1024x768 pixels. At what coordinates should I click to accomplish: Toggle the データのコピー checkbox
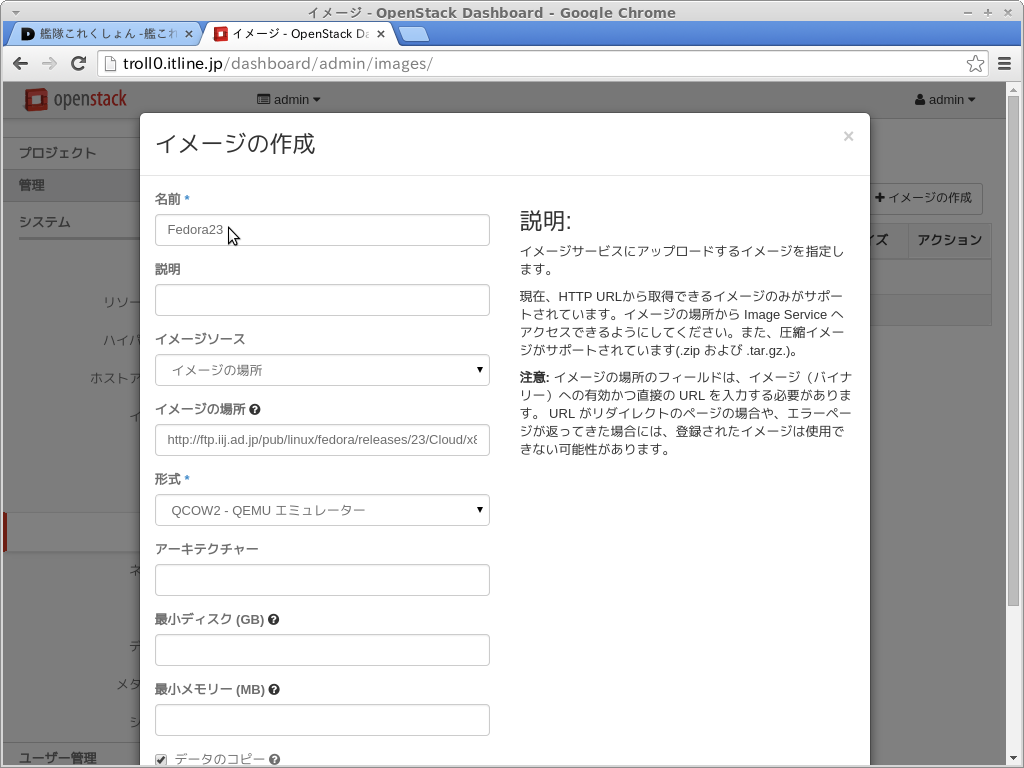click(x=161, y=760)
